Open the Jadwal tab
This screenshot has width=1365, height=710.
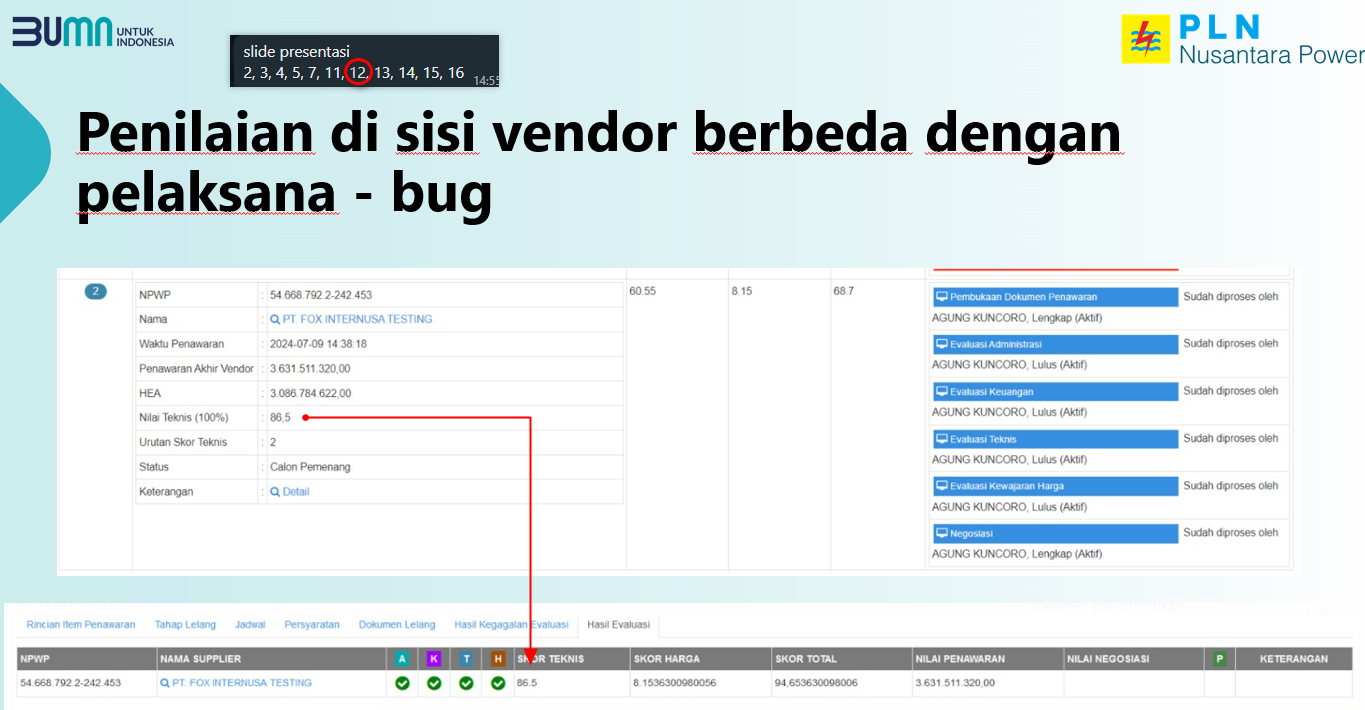pos(250,625)
